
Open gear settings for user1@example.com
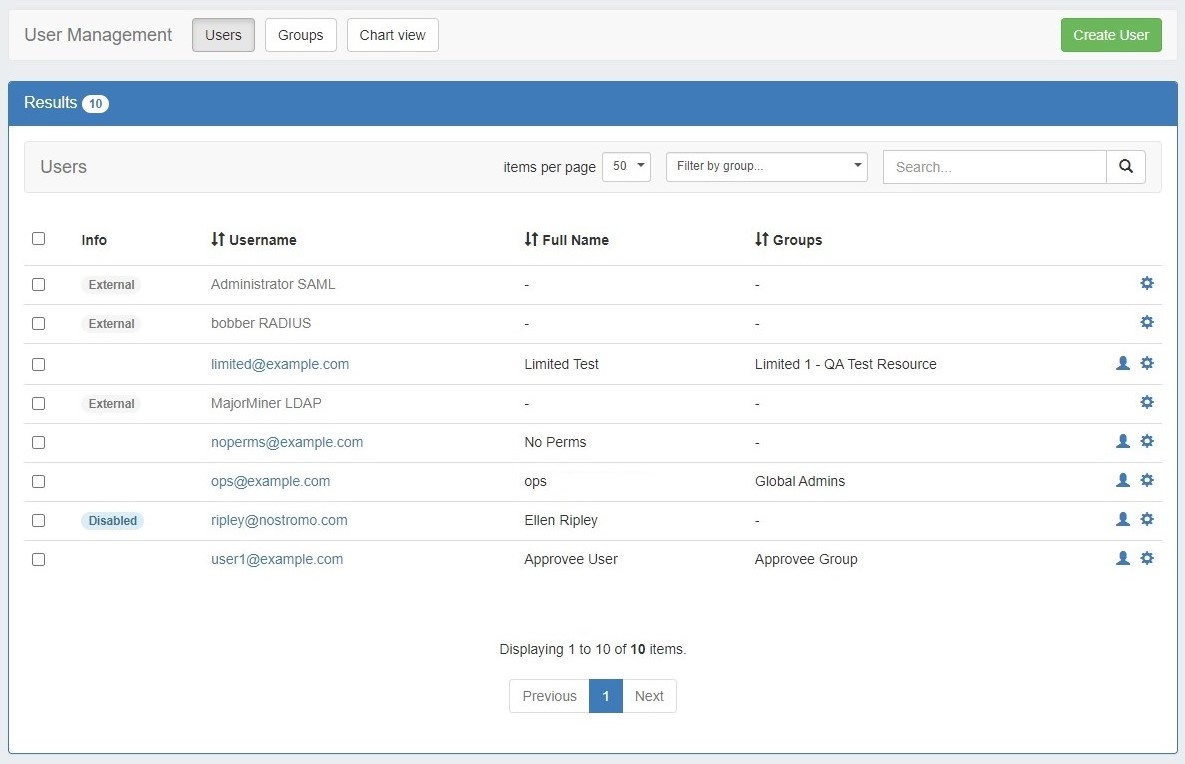(1147, 558)
